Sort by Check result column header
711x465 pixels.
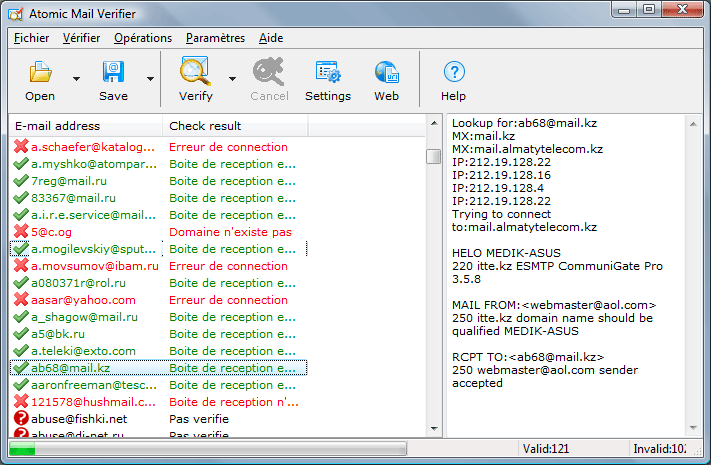pos(235,126)
